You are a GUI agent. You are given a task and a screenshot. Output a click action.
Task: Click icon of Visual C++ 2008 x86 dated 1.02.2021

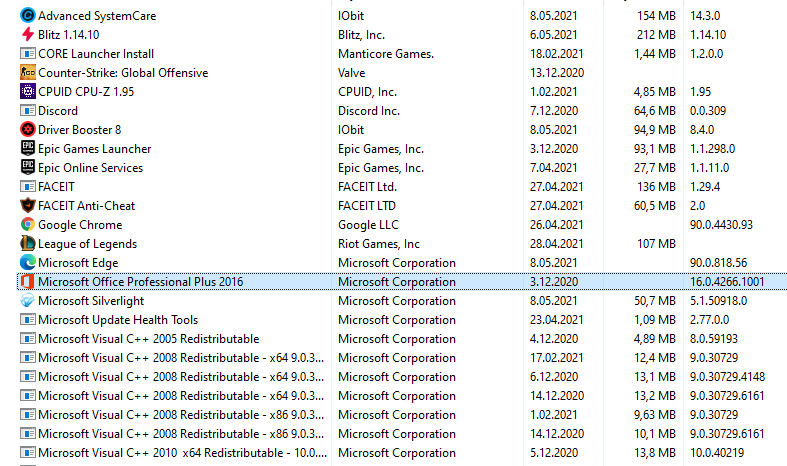tap(28, 415)
